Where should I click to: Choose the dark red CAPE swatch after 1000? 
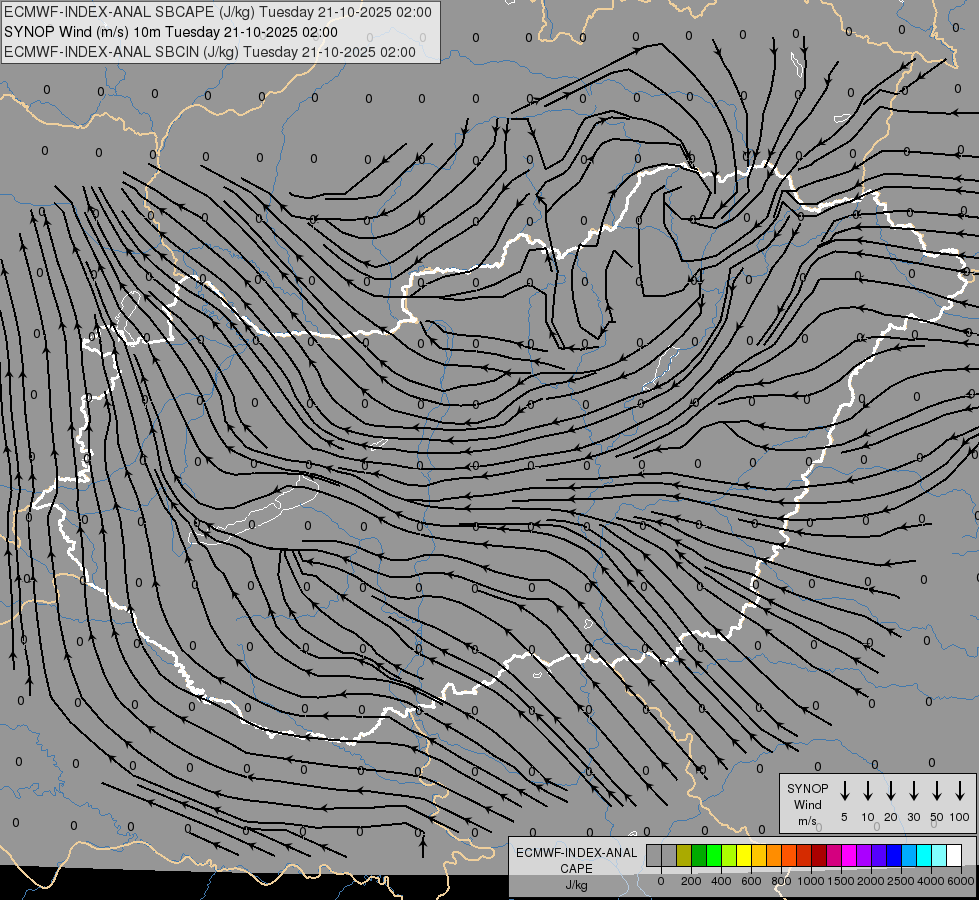point(819,855)
